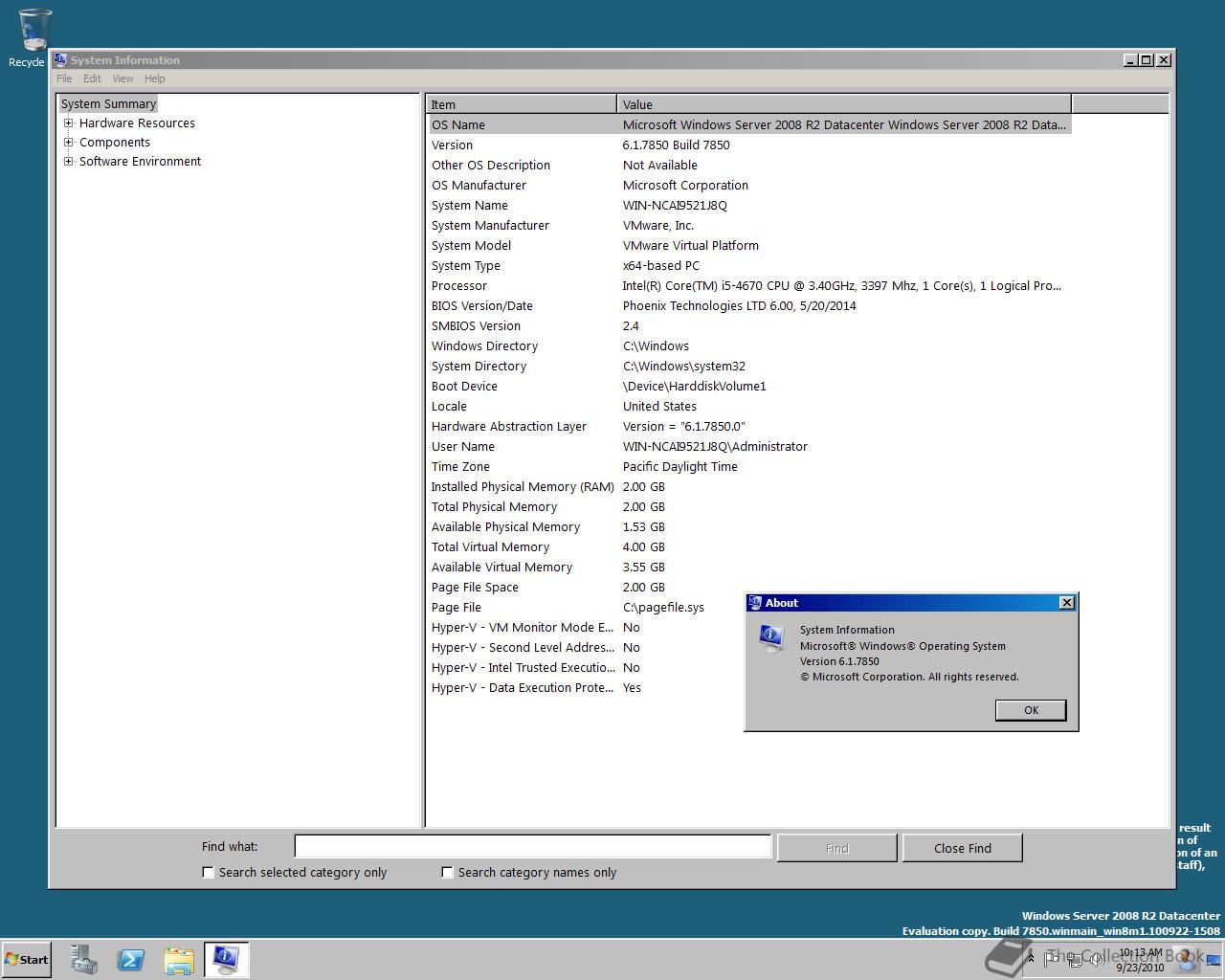Select Components label in tree
The width and height of the screenshot is (1225, 980).
tap(115, 142)
